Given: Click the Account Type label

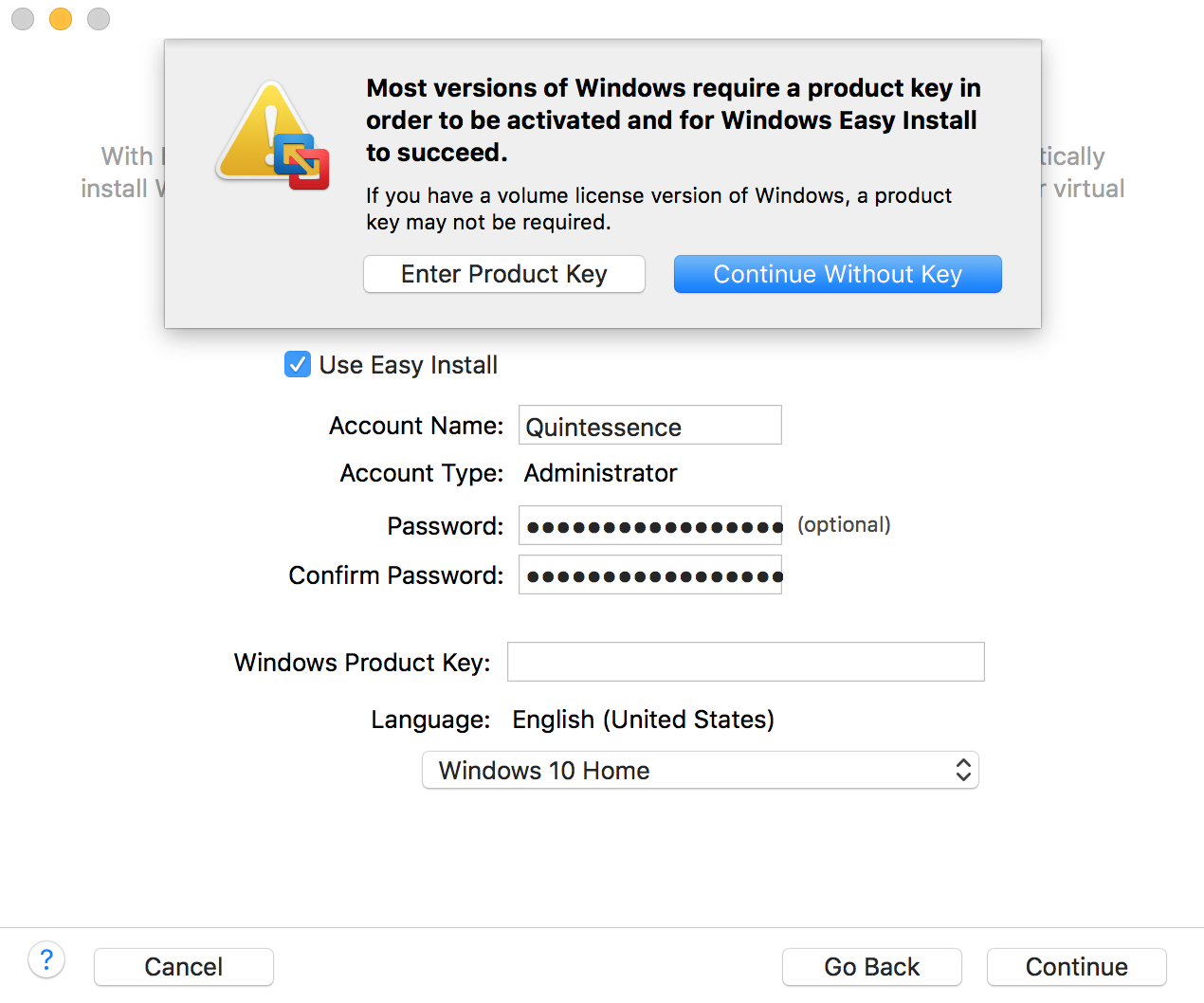Looking at the screenshot, I should coord(422,473).
